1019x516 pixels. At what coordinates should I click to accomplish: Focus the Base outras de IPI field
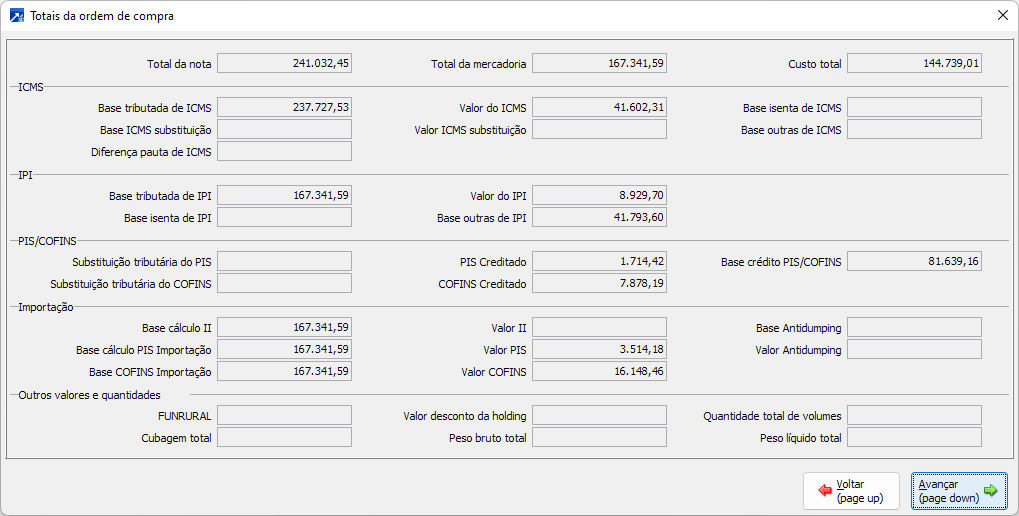pyautogui.click(x=599, y=217)
